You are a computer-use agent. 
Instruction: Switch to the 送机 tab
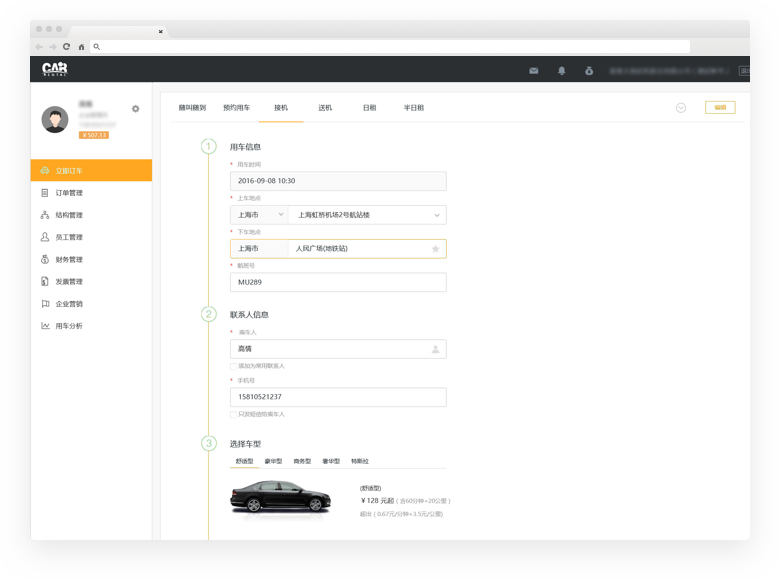[325, 107]
